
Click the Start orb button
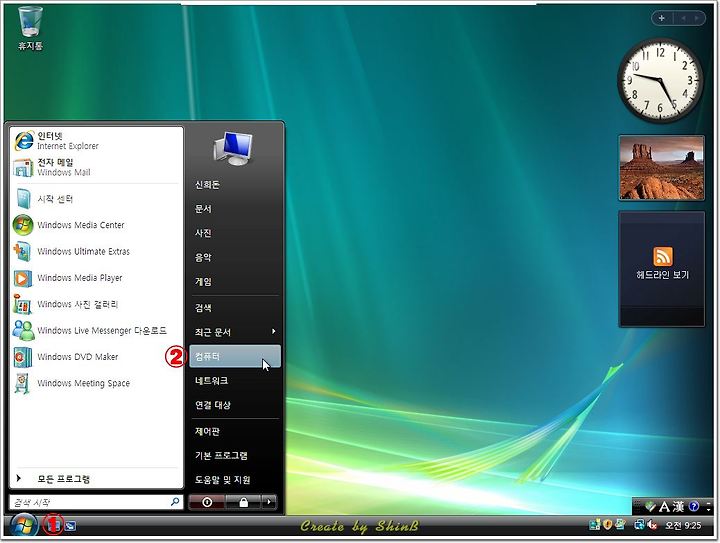tap(24, 526)
